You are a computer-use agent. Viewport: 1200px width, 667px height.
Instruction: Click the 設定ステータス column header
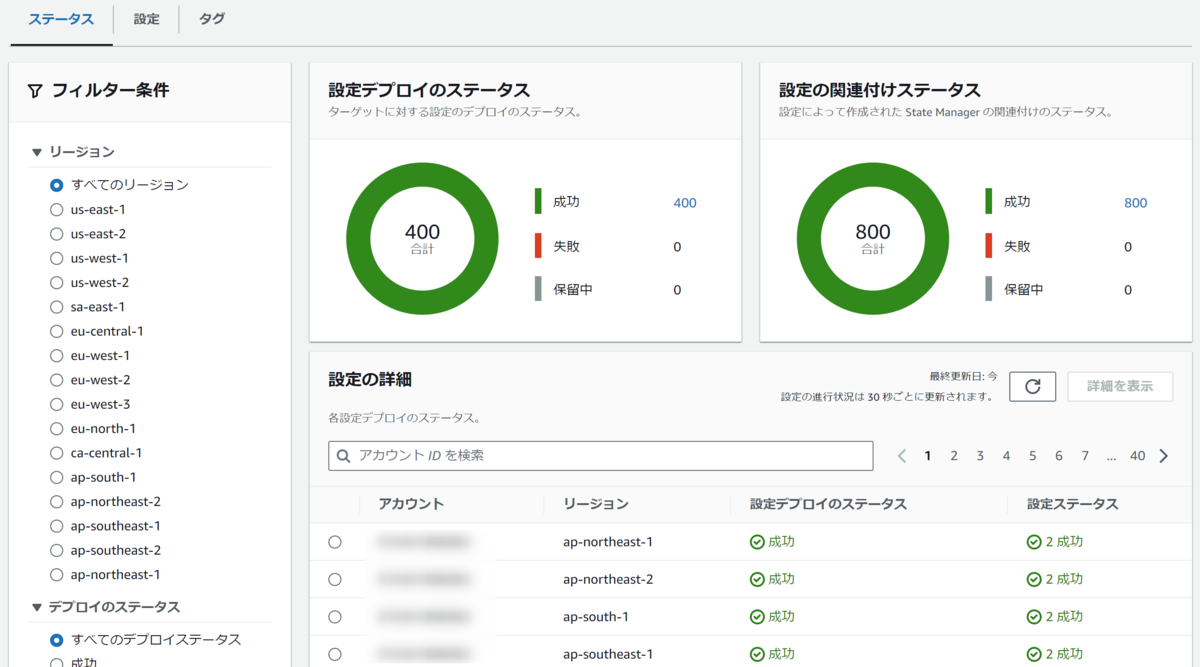pyautogui.click(x=1072, y=504)
